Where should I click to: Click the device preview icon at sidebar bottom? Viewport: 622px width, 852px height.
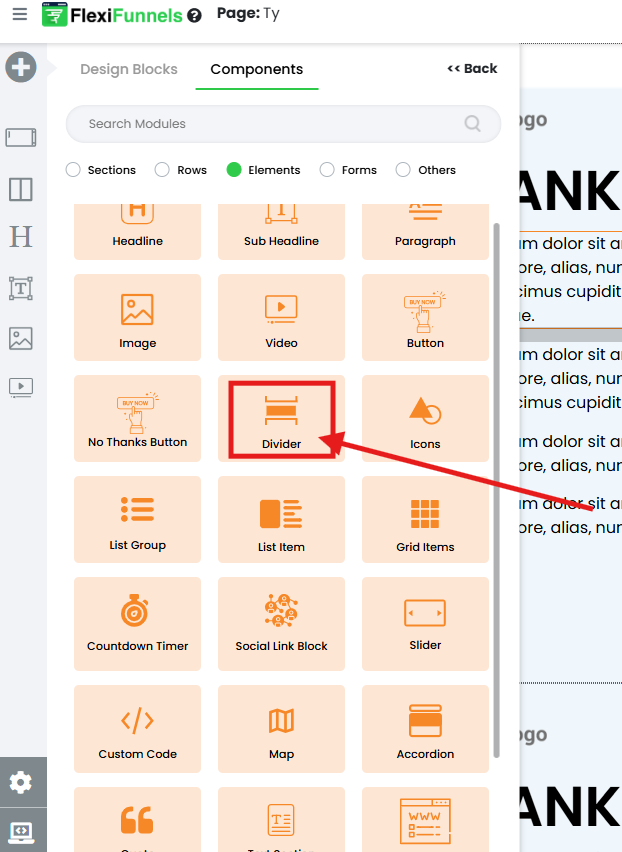click(x=21, y=830)
